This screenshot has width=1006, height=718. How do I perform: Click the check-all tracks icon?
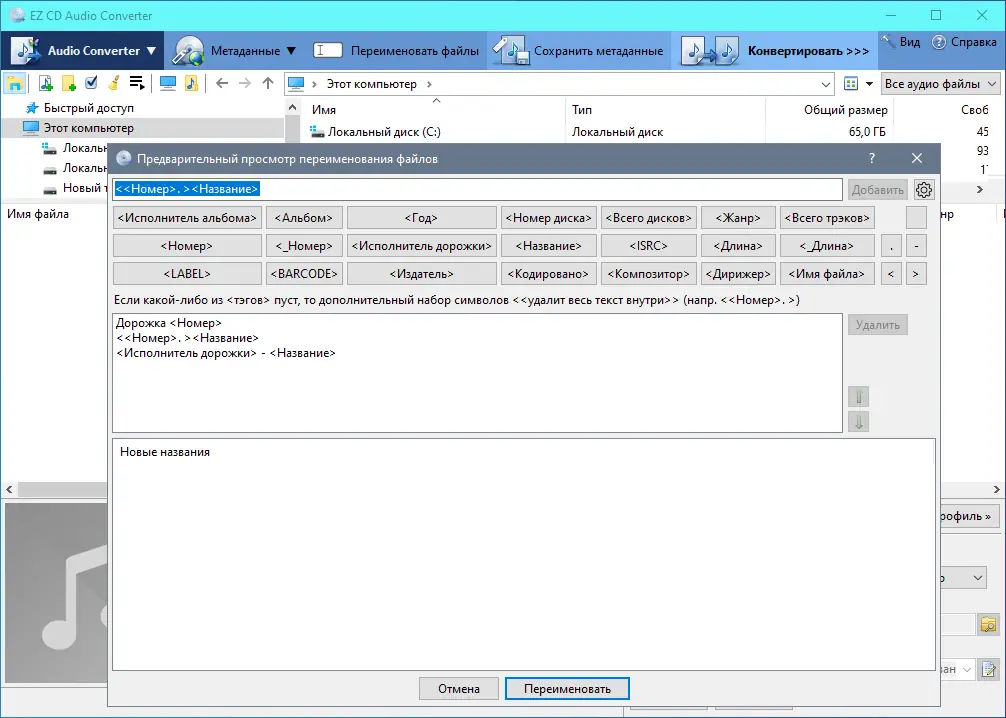click(91, 83)
